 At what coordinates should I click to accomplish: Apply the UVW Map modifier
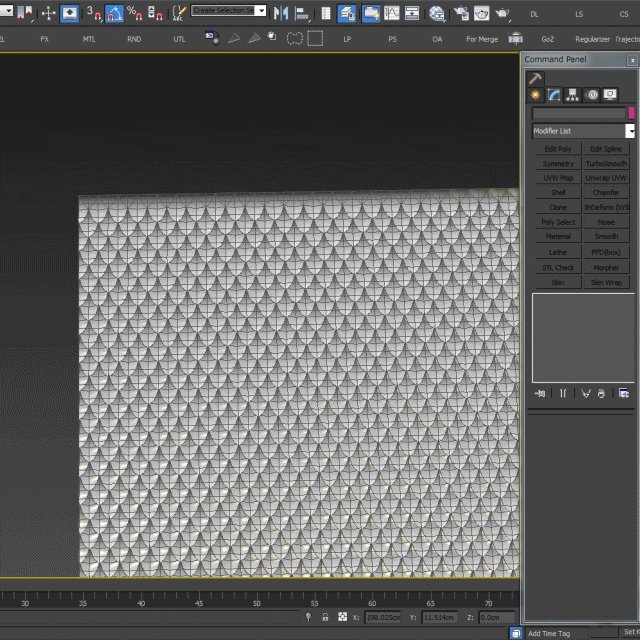[558, 178]
